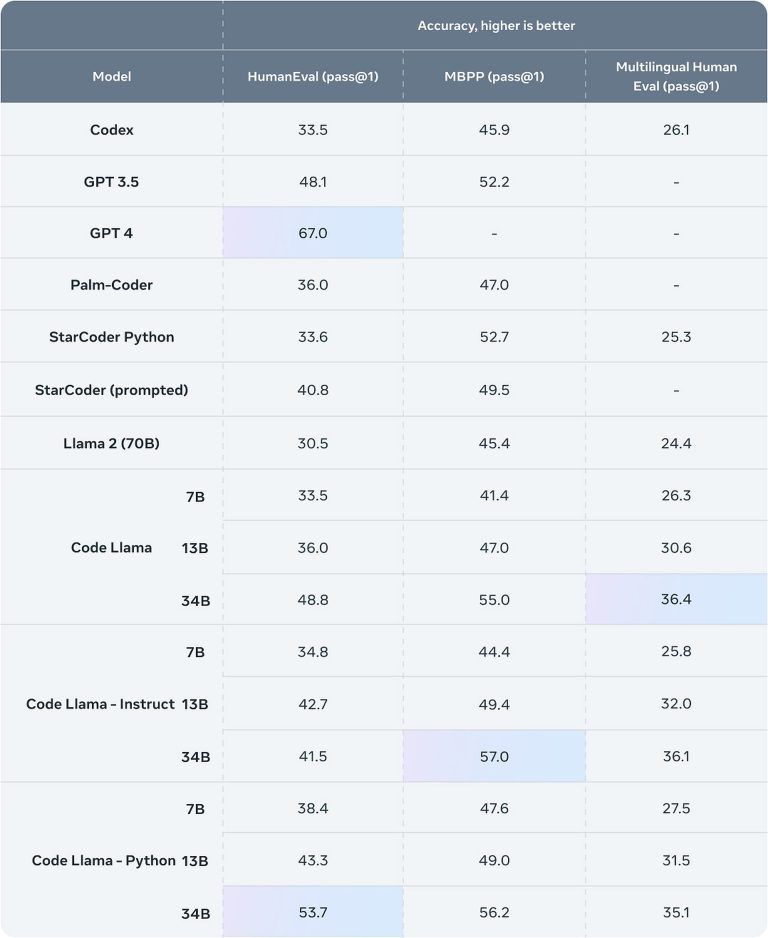Select the Code Llama - Instruct group label
The width and height of the screenshot is (768, 938).
coord(100,704)
